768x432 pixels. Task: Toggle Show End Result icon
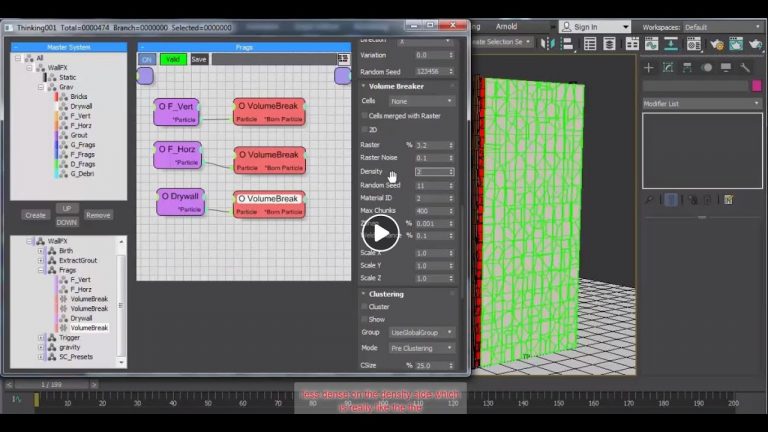pyautogui.click(x=671, y=200)
